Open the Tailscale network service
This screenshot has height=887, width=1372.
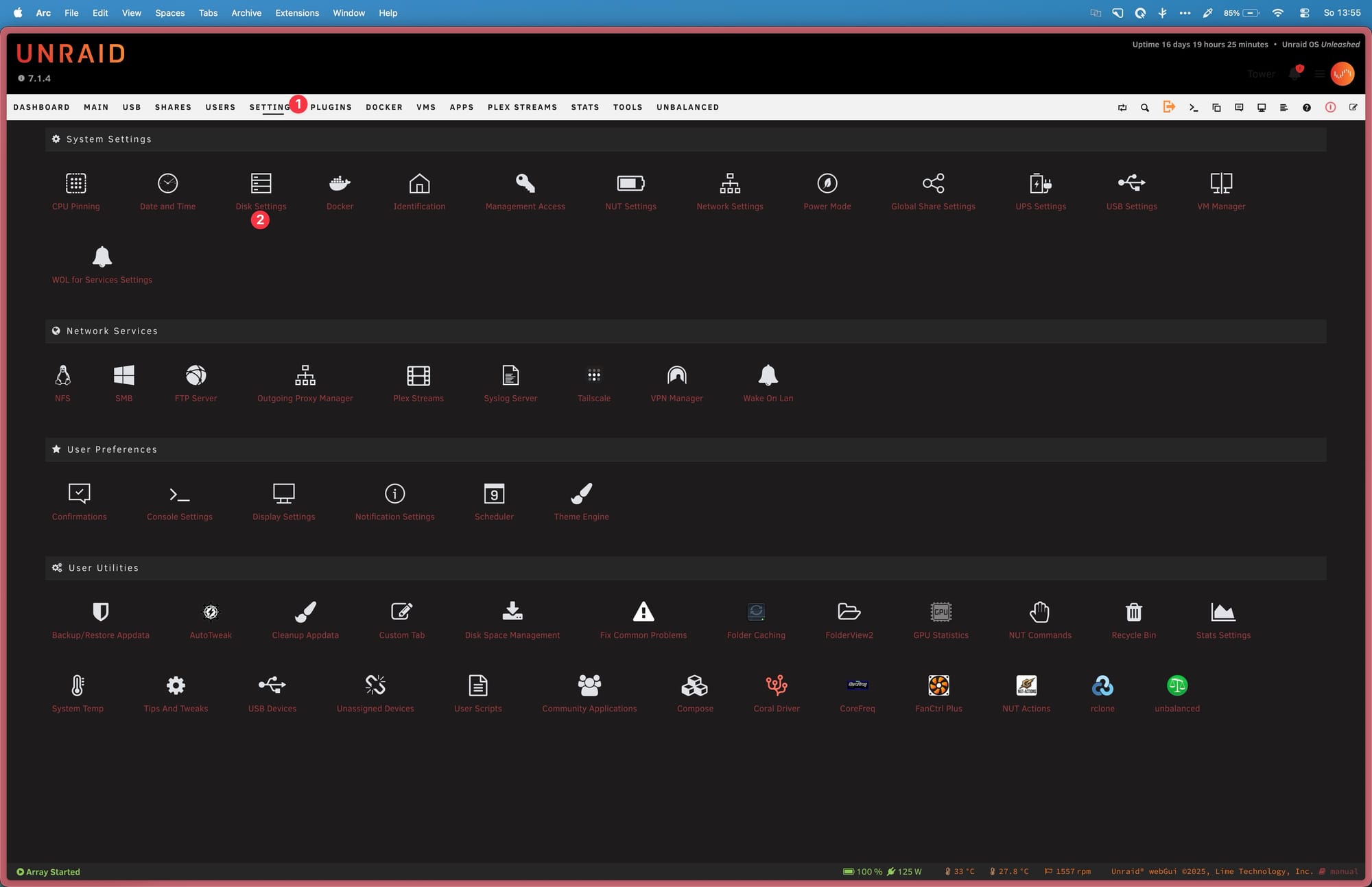[x=593, y=376]
